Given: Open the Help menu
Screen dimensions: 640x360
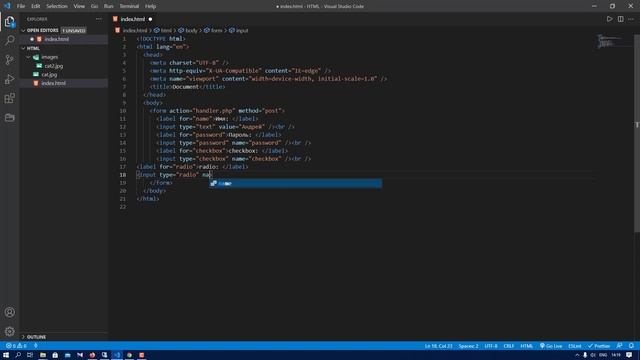Looking at the screenshot, I should [x=151, y=6].
